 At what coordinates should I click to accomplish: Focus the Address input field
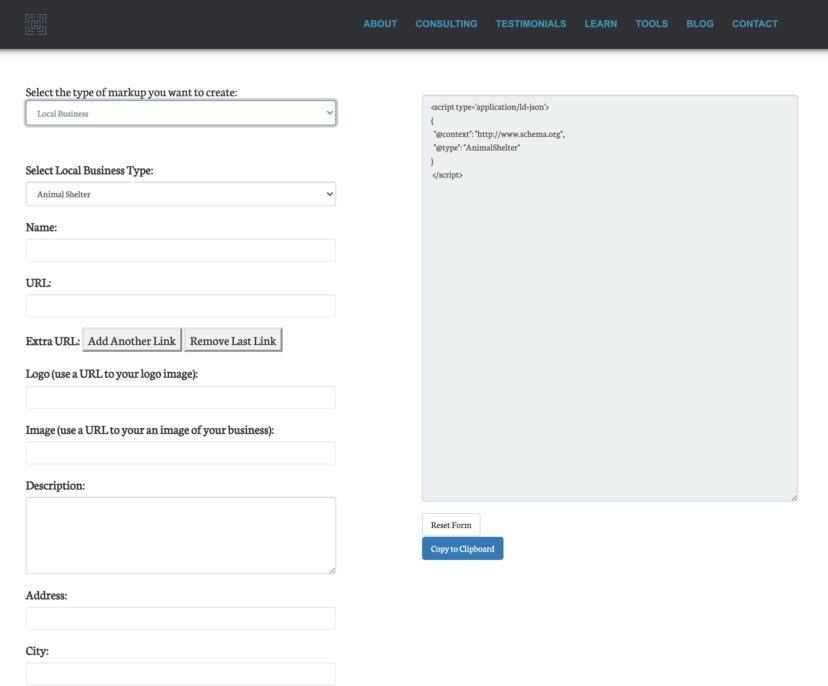pyautogui.click(x=181, y=618)
